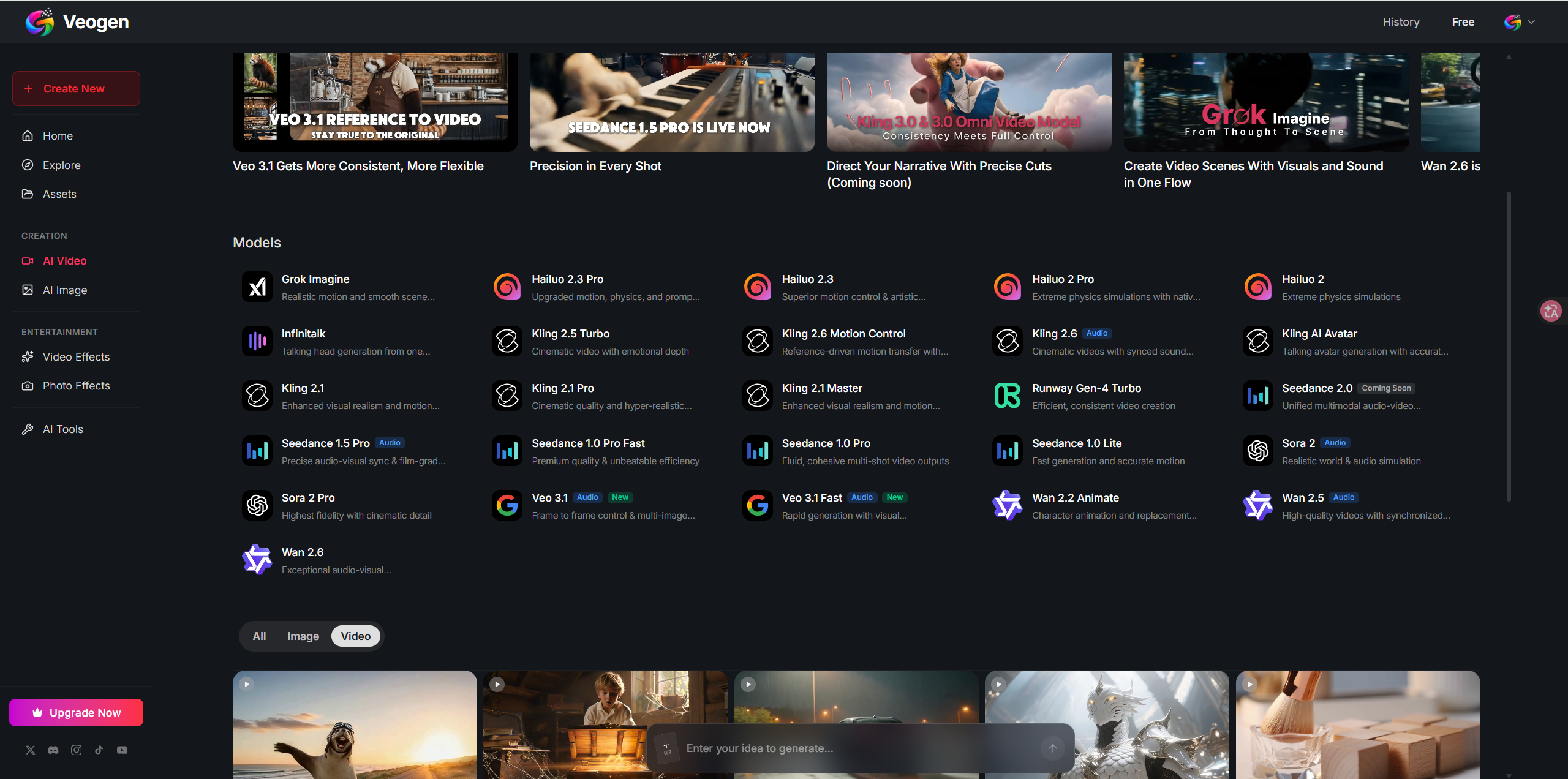The height and width of the screenshot is (779, 1568).
Task: Open Veogen's Discord link
Action: [53, 750]
